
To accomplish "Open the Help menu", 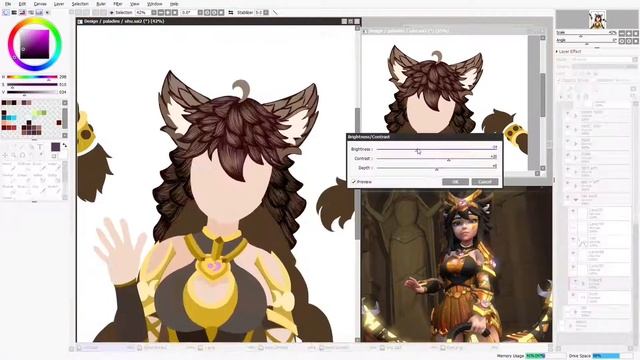I will 174,4.
